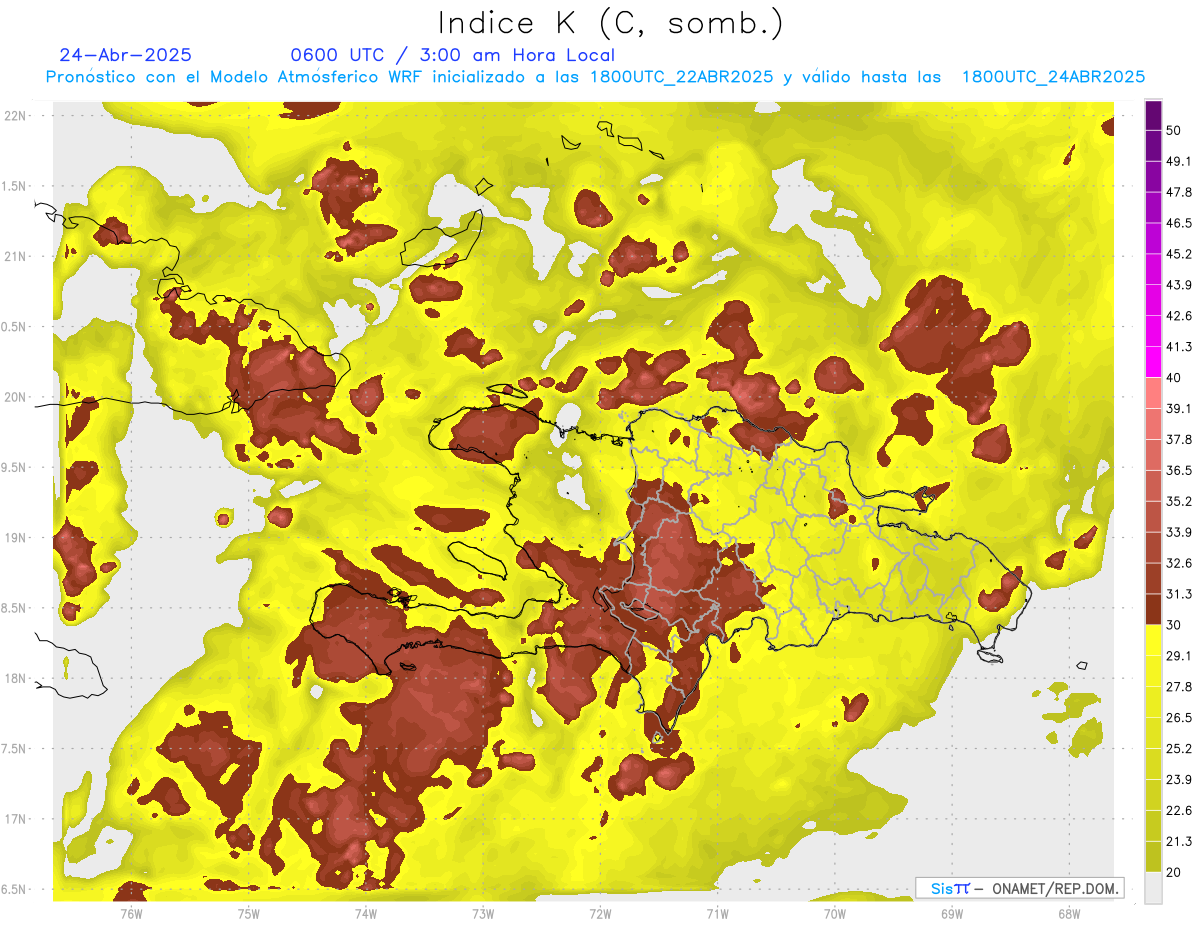Select the date label '24-Abr-2025'
This screenshot has width=1200, height=927.
coord(125,55)
